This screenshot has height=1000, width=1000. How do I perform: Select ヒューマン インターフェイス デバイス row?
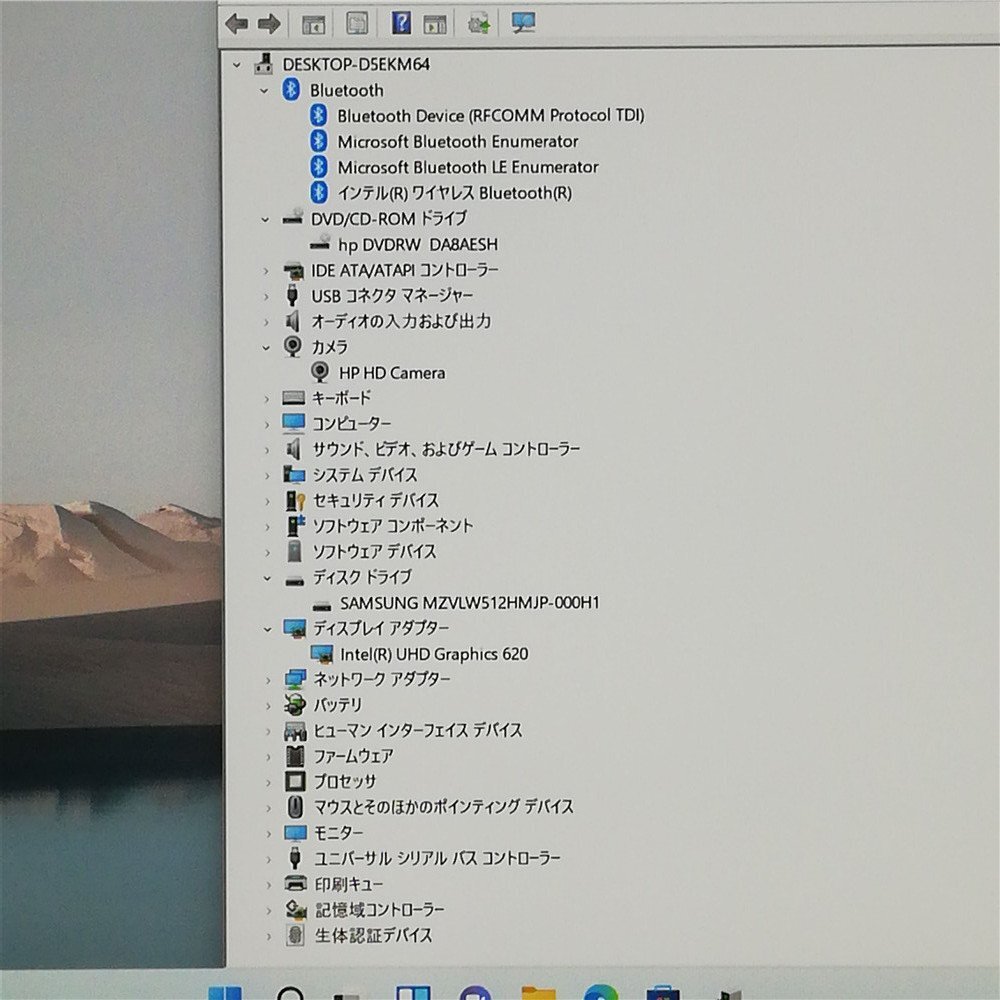[x=418, y=731]
